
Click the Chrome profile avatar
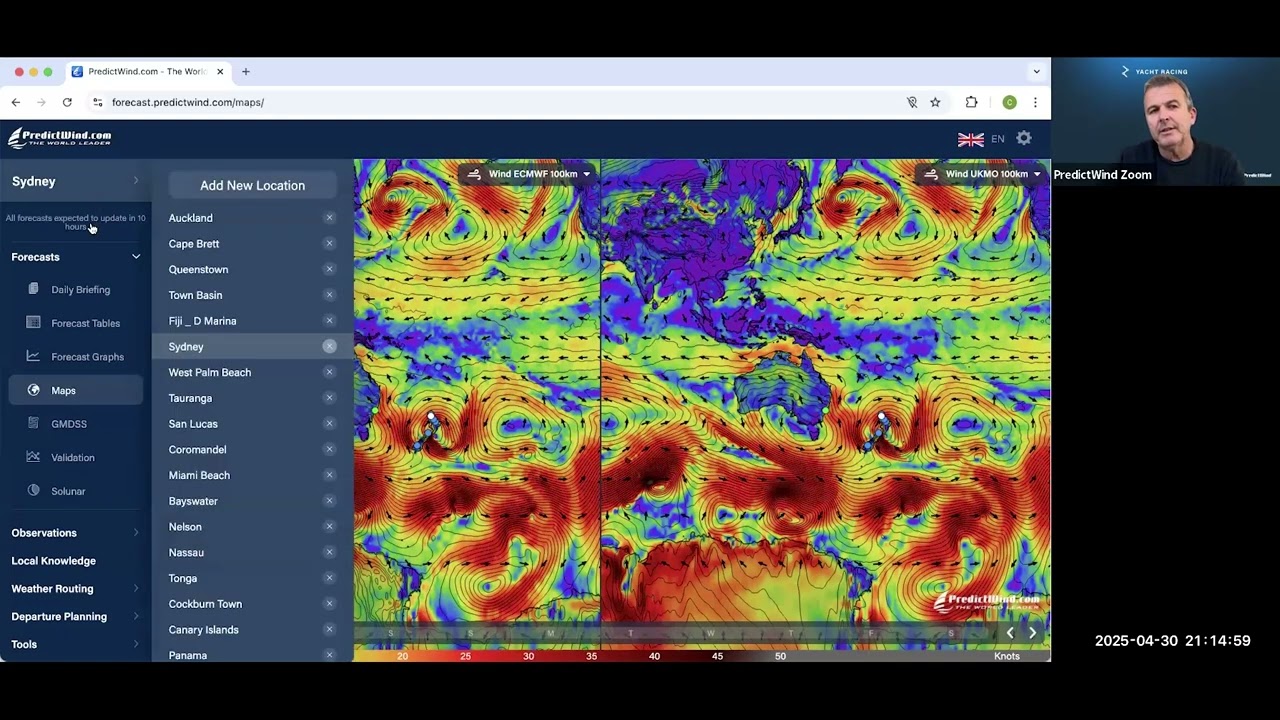[1009, 102]
